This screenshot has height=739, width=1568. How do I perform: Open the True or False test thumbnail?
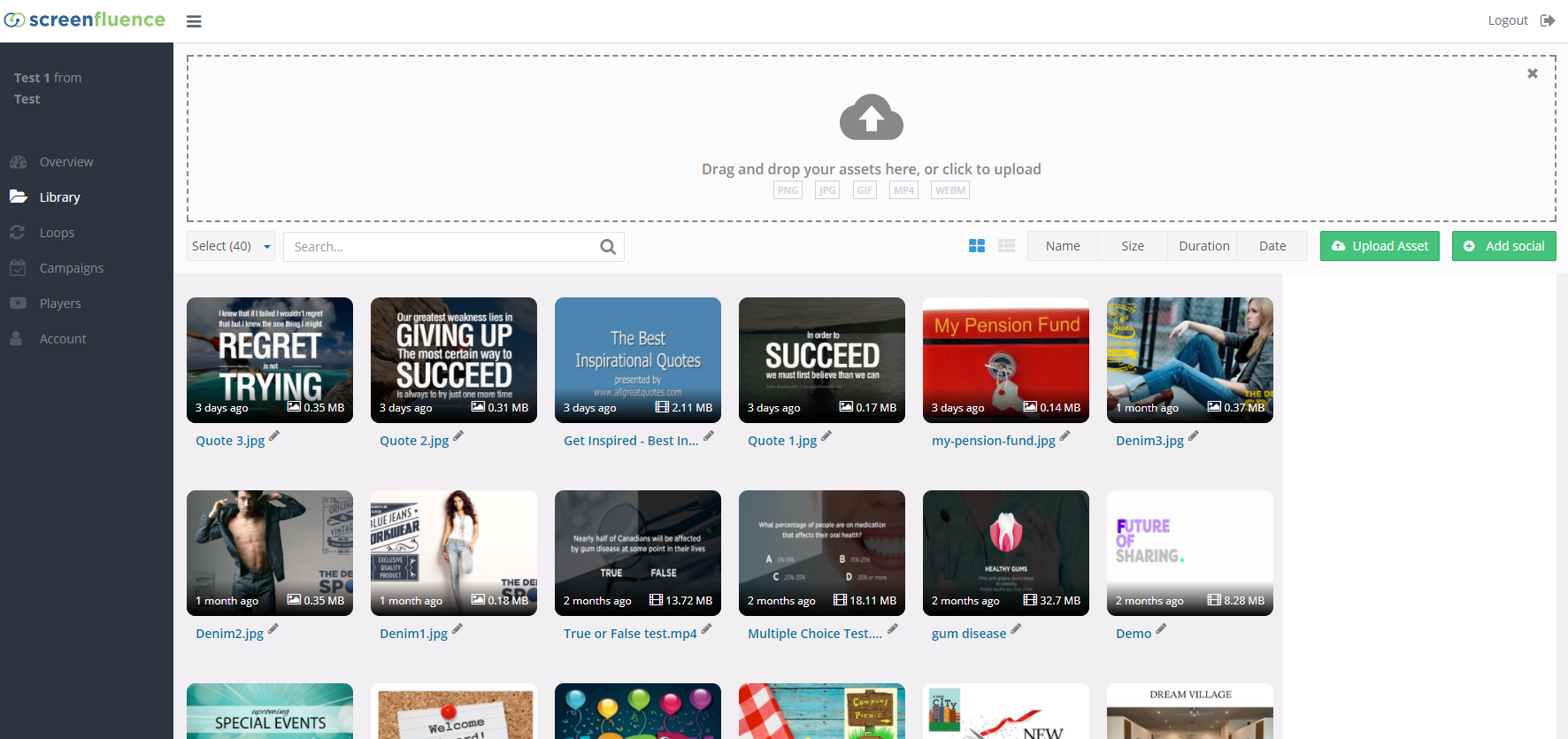click(x=638, y=553)
